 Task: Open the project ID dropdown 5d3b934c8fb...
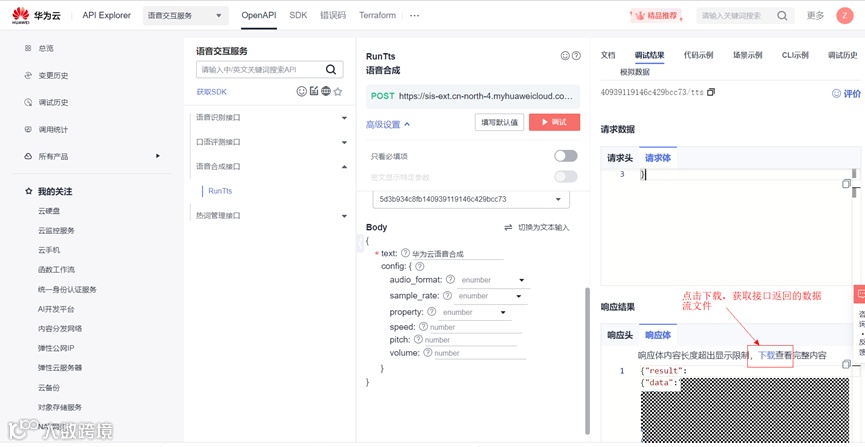pos(471,199)
